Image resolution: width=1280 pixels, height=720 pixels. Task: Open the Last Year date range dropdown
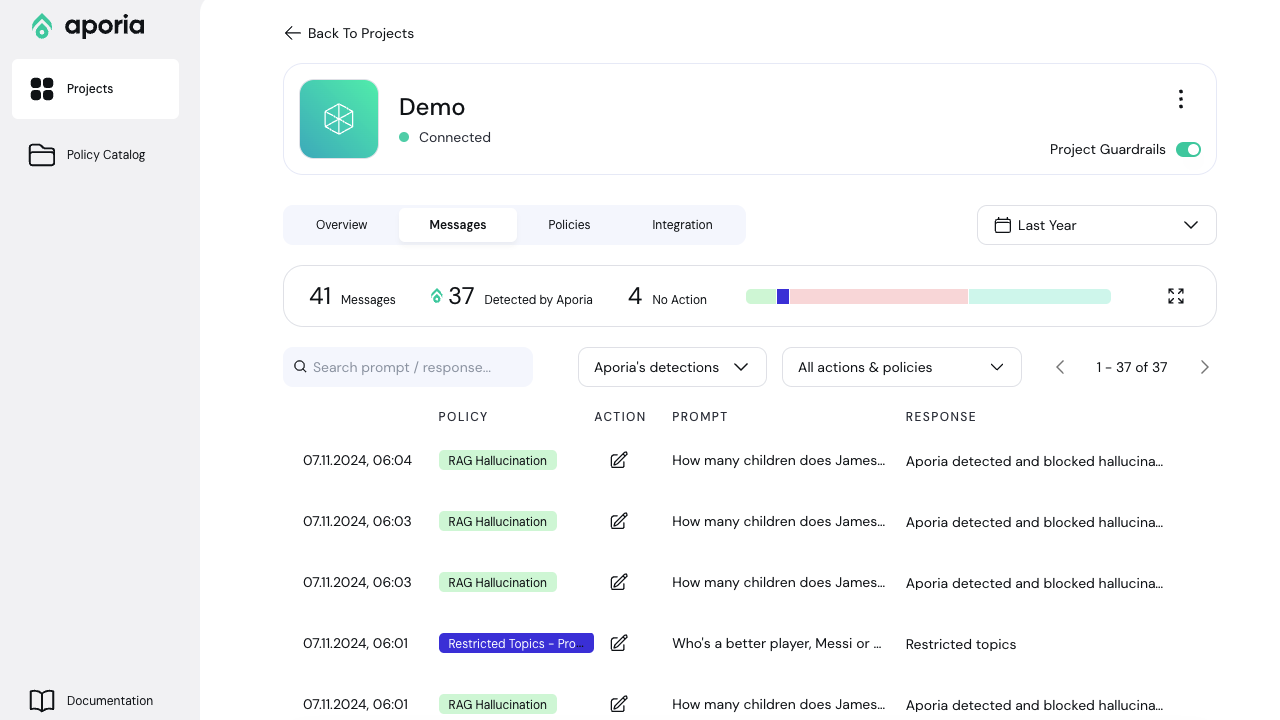[1097, 225]
